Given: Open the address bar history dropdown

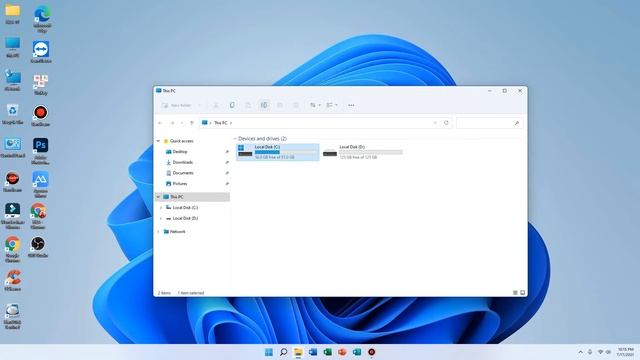Looking at the screenshot, I should [435, 123].
